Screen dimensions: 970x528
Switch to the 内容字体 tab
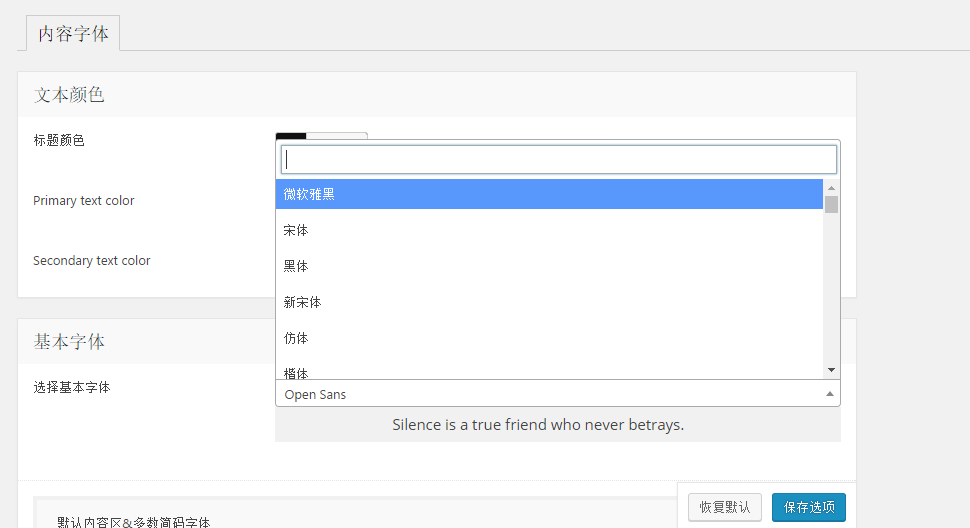73,34
